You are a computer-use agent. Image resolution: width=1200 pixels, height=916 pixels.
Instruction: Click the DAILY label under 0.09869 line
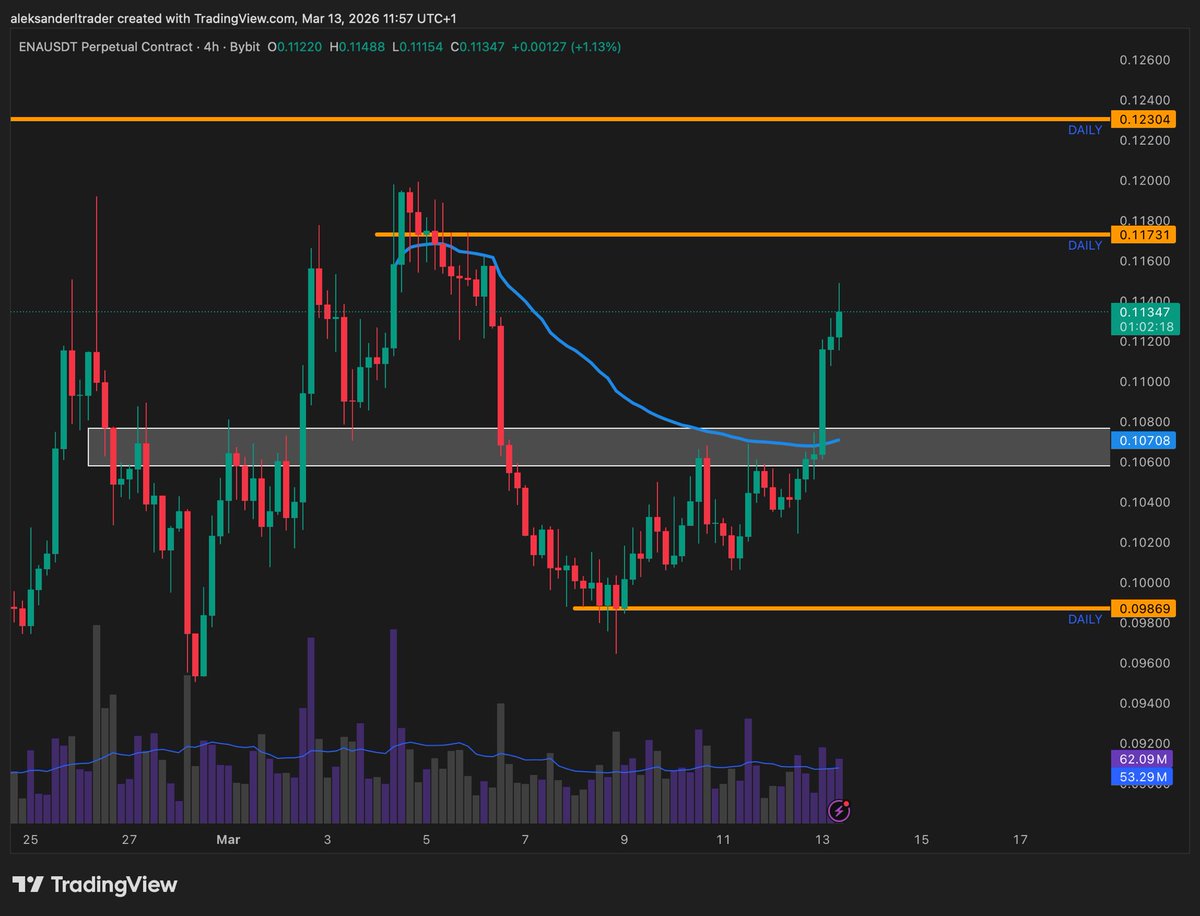(1085, 620)
